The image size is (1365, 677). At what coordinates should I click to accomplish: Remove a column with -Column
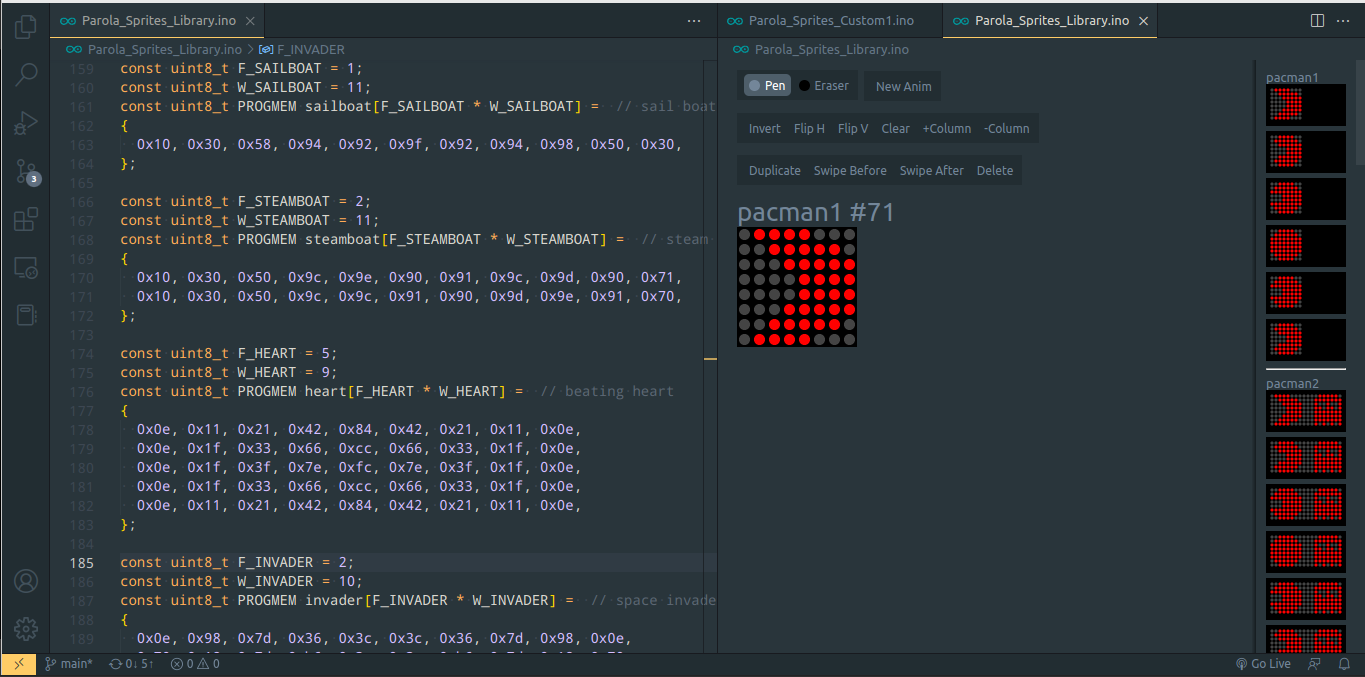click(x=1006, y=128)
